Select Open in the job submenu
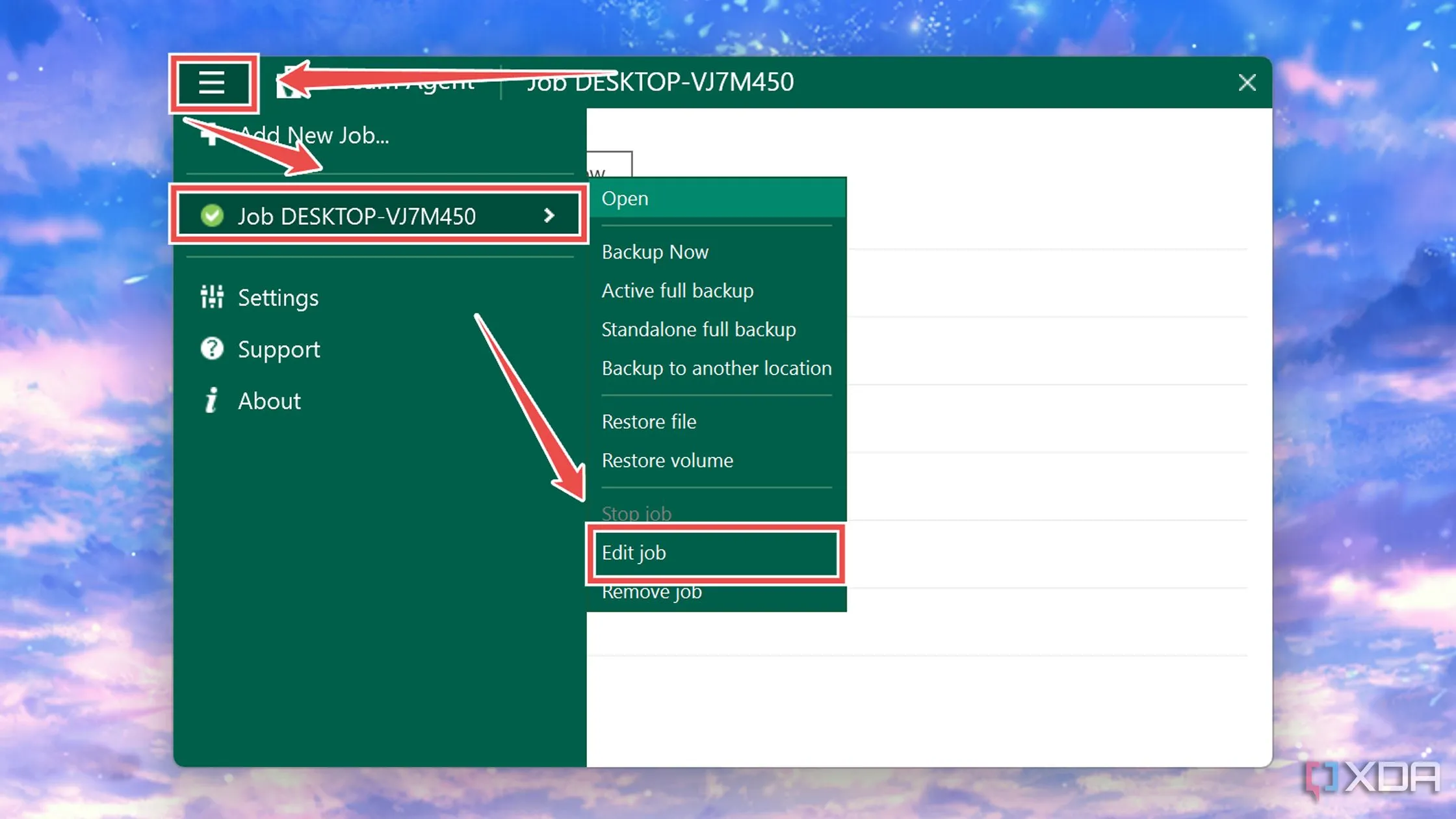1456x819 pixels. [625, 198]
